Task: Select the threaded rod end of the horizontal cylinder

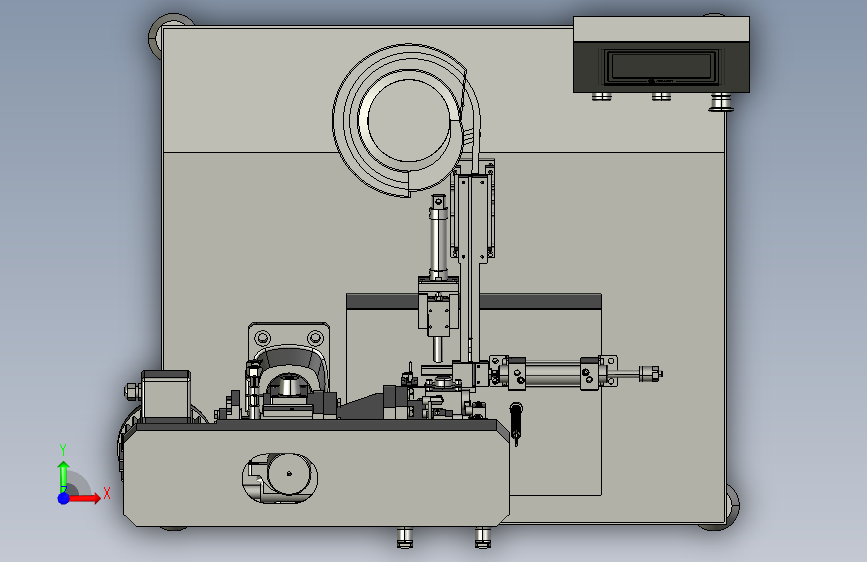Action: [651, 374]
